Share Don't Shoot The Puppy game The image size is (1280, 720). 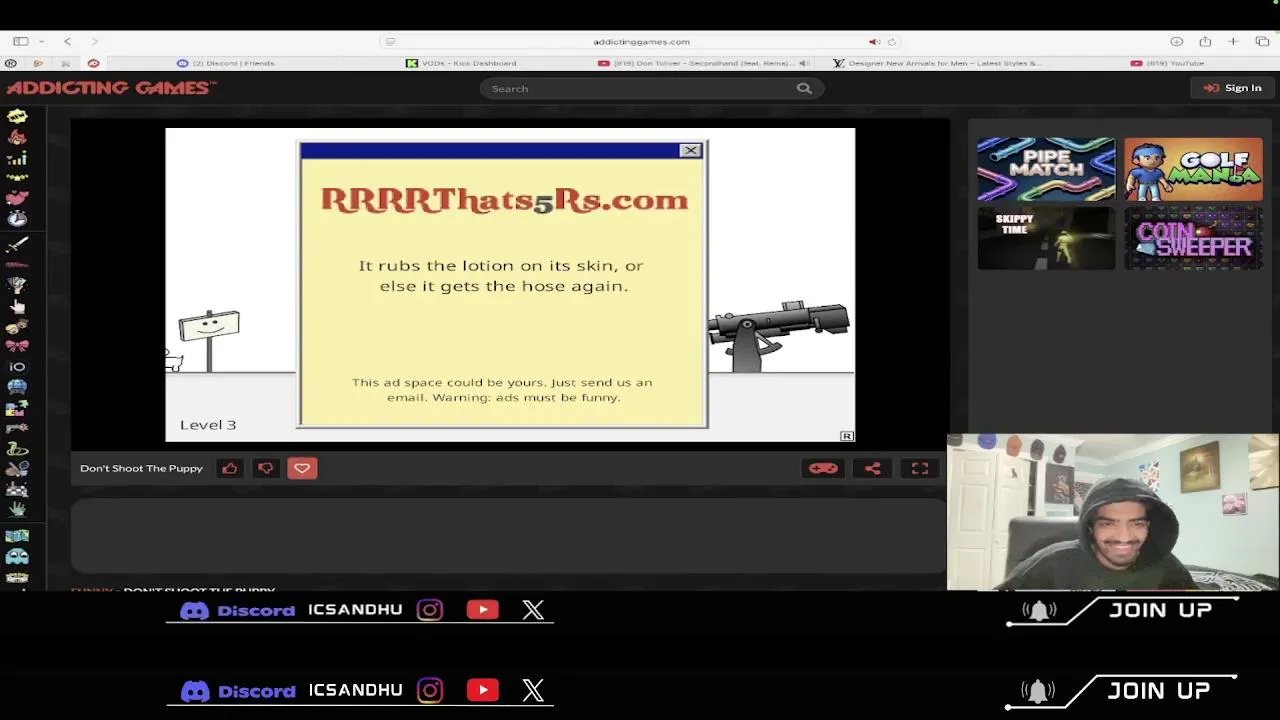point(872,468)
